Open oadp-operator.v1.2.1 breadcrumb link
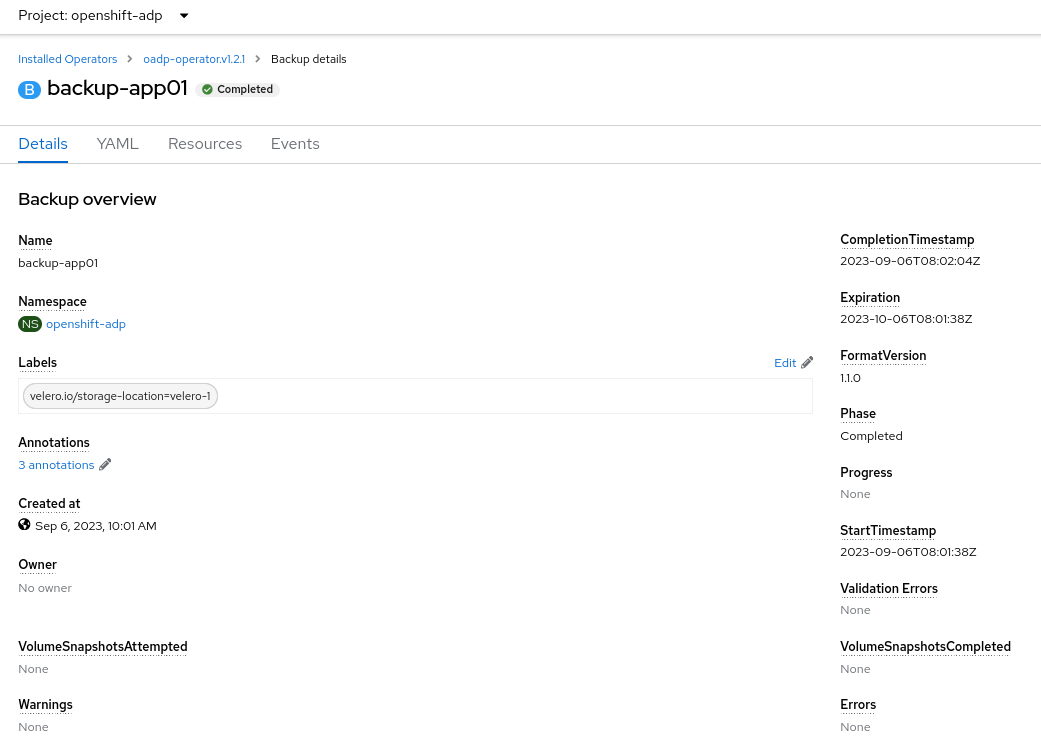Viewport: 1041px width, 746px height. click(x=194, y=59)
